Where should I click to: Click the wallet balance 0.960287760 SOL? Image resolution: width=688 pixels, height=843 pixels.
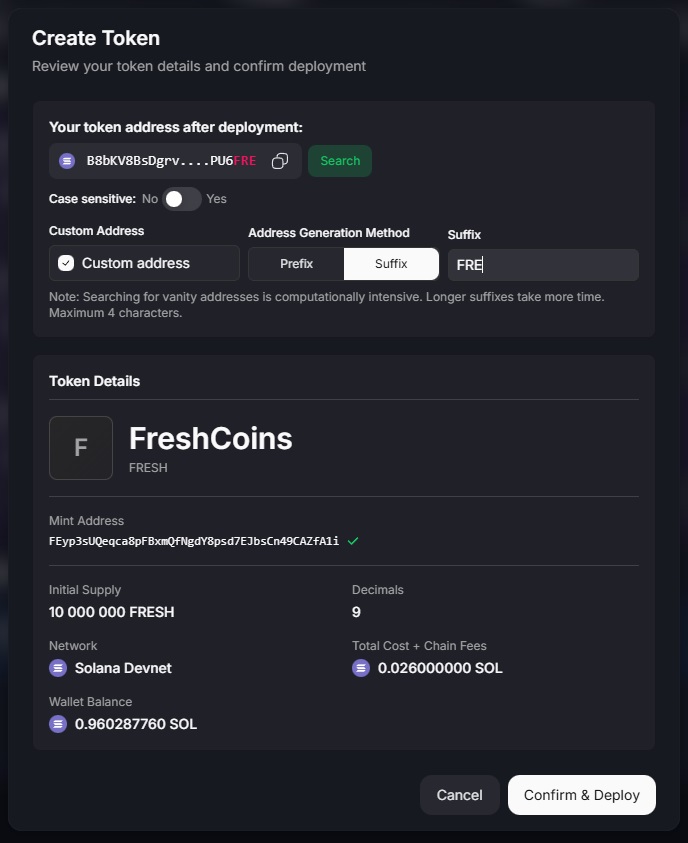(136, 723)
